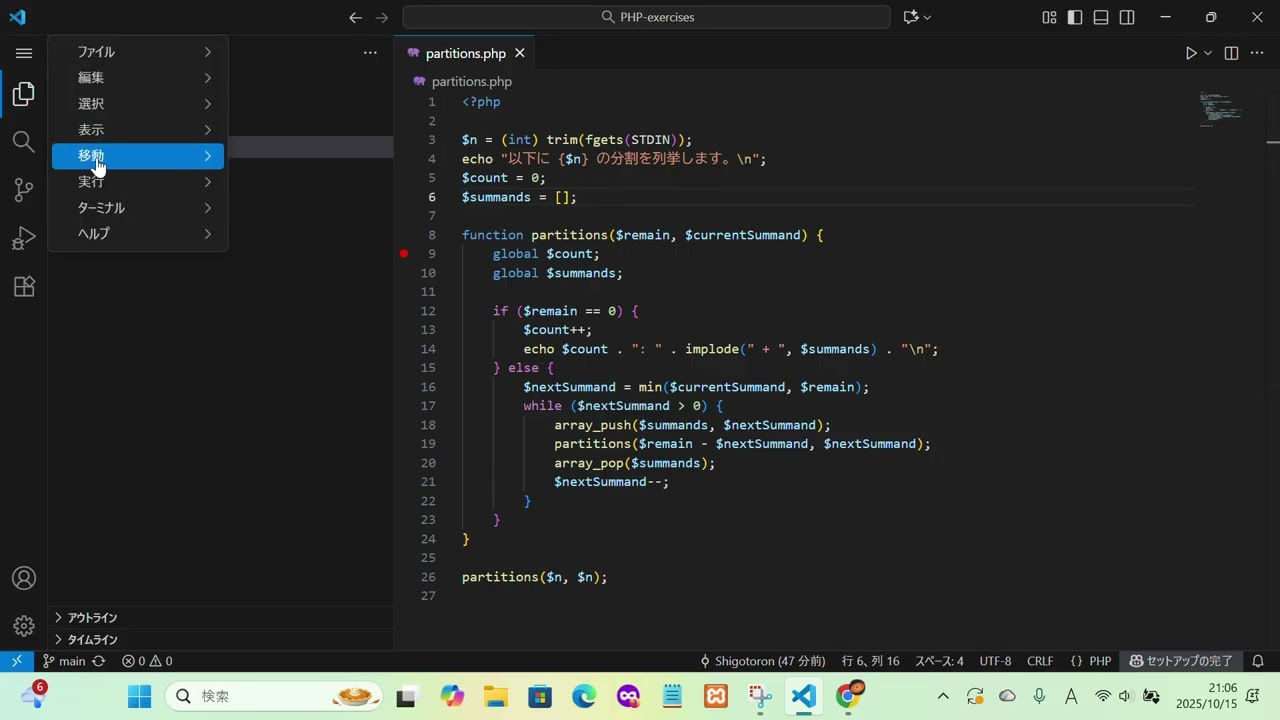The height and width of the screenshot is (720, 1280).
Task: Click the Accounts icon in activity bar
Action: coord(24,579)
